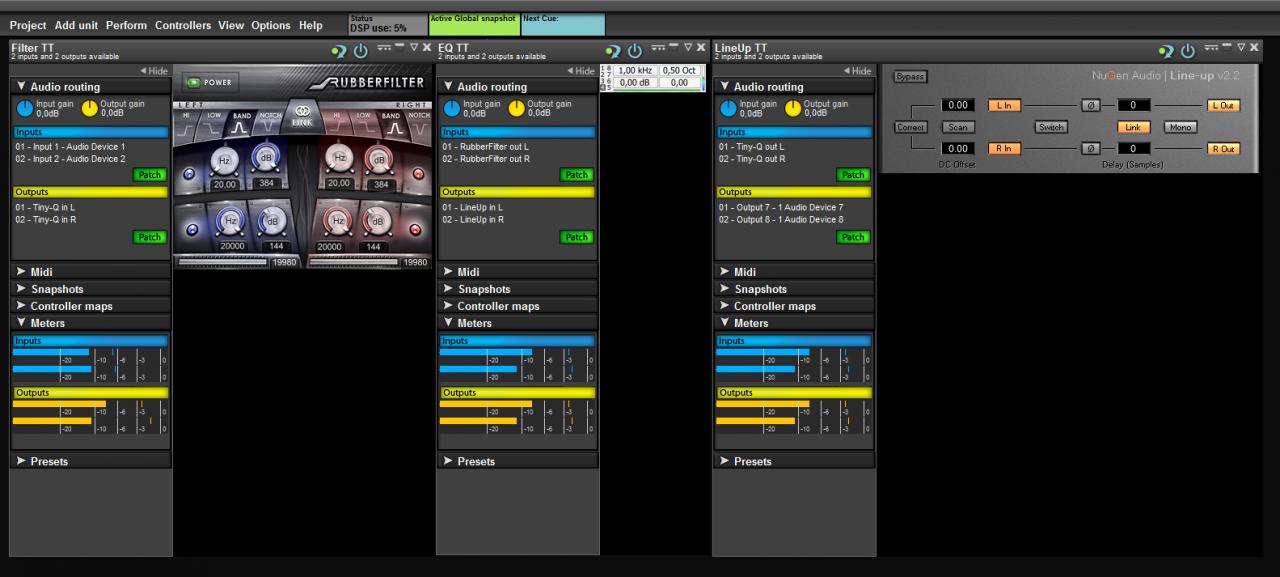This screenshot has height=577, width=1280.
Task: Click the upper phase invert Ø button in Line-up
Action: [x=1091, y=105]
